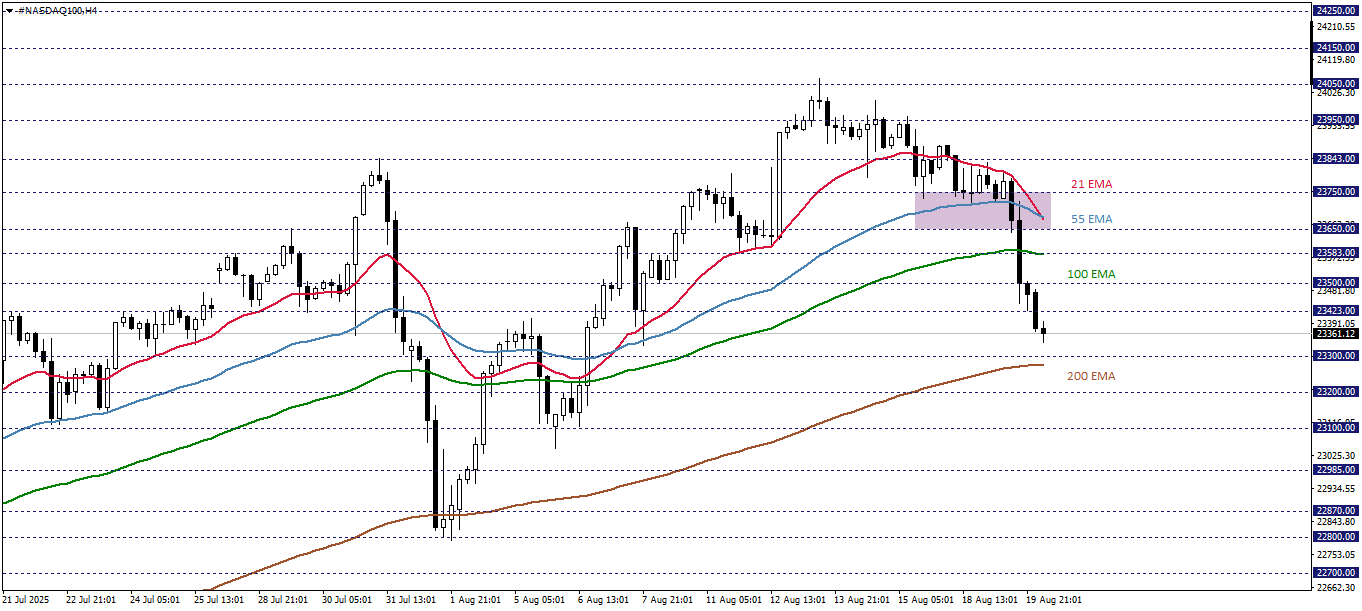Click the 23650.00 price level label

point(1336,229)
